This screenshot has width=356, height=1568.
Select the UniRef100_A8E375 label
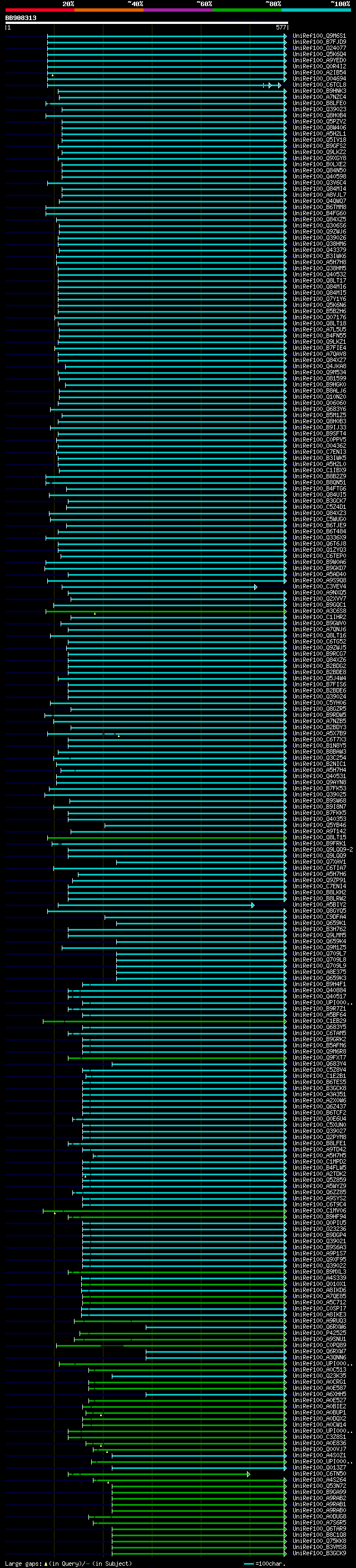319,972
